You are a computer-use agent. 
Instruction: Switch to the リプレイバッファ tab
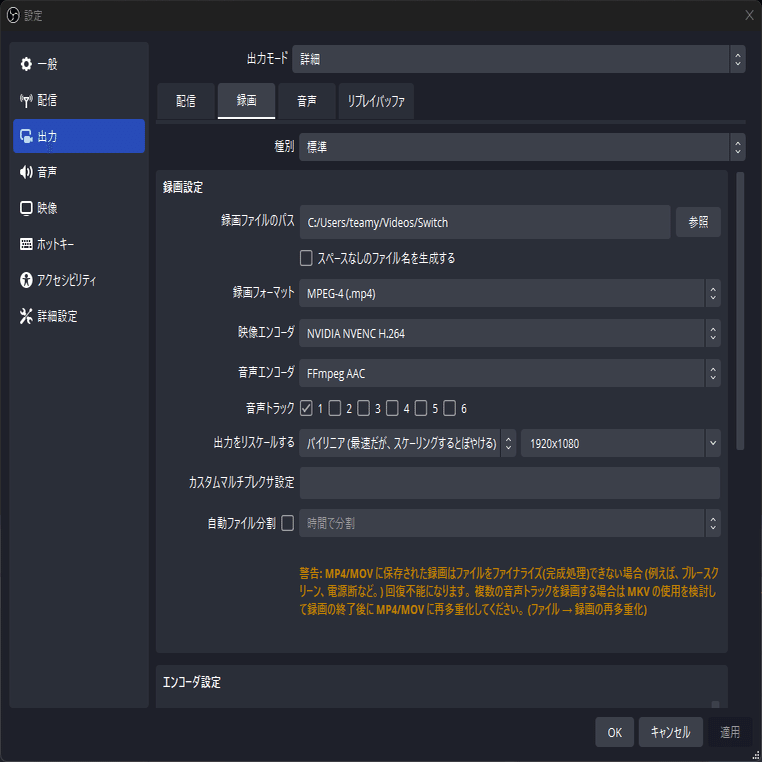pos(376,101)
